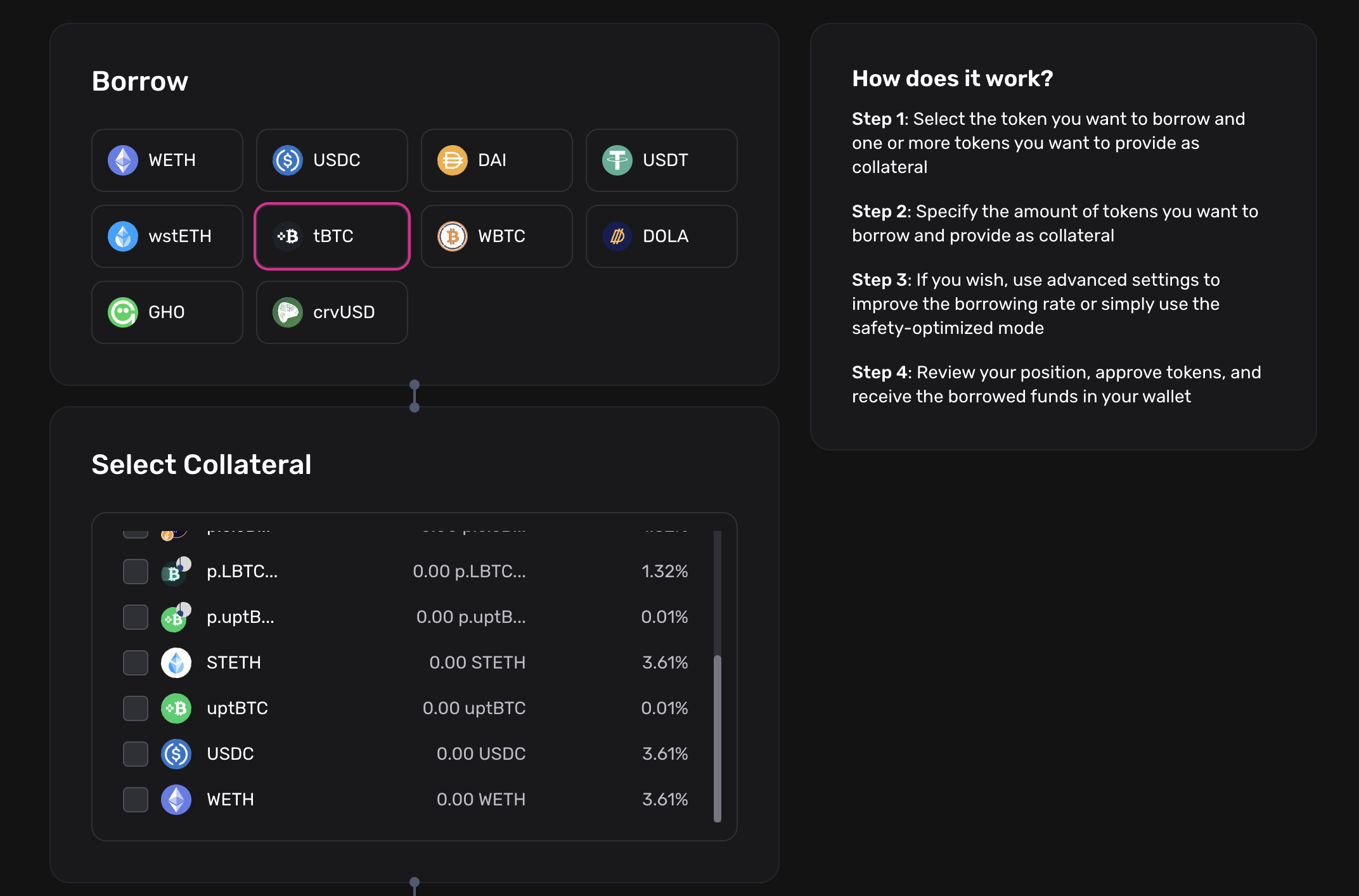Click the WBTC bitcoin icon

(453, 236)
